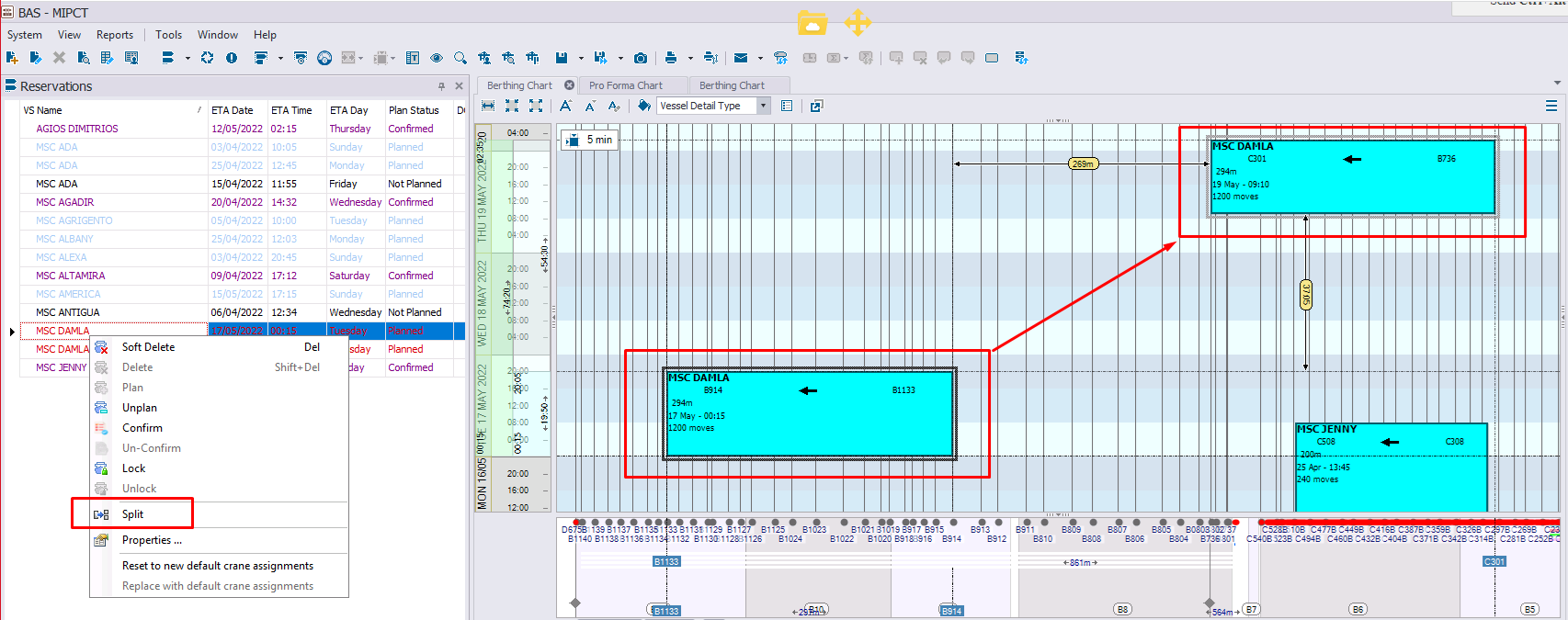Click the edit reservation pencil icon
This screenshot has width=1568, height=620.
pyautogui.click(x=35, y=58)
